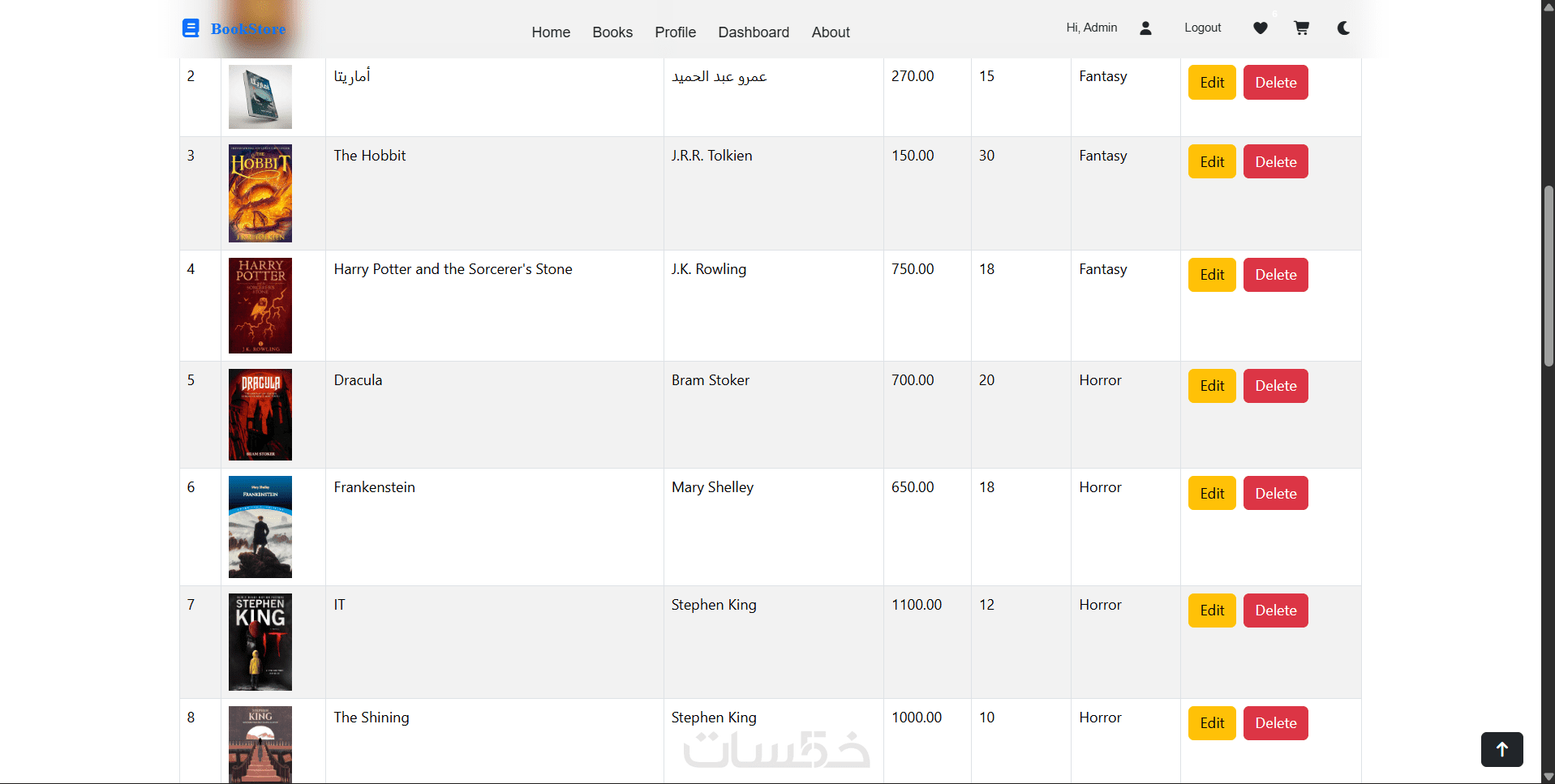This screenshot has height=784, width=1555.
Task: Click the Logout link
Action: click(x=1202, y=28)
